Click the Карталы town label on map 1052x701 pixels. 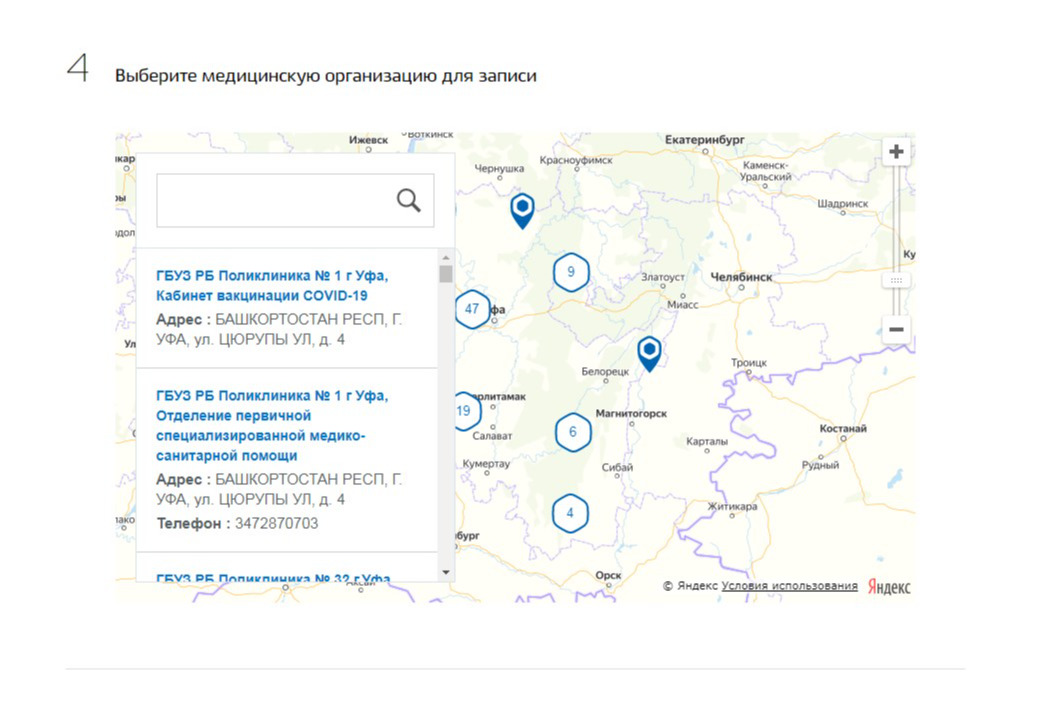coord(706,441)
